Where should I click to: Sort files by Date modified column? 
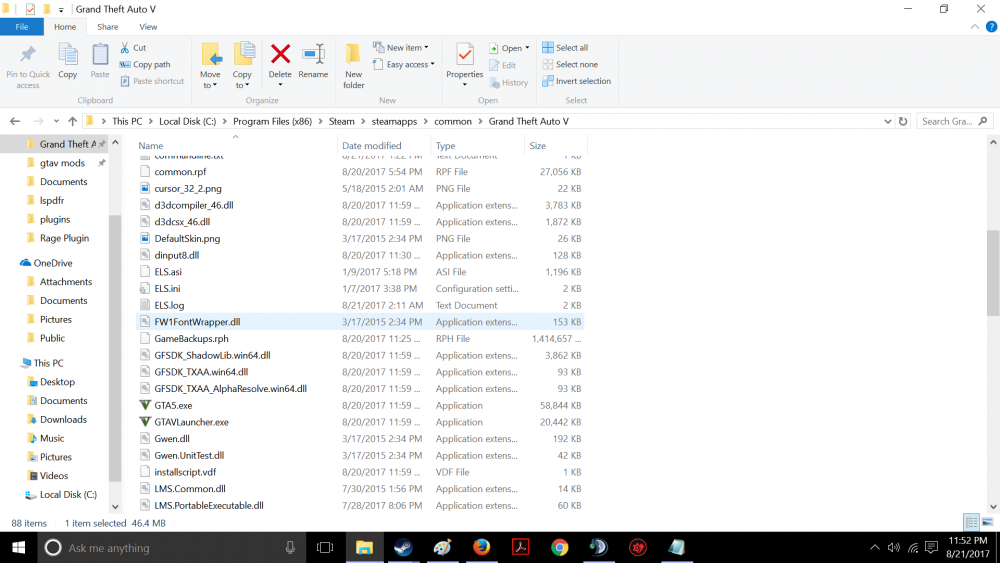371,145
